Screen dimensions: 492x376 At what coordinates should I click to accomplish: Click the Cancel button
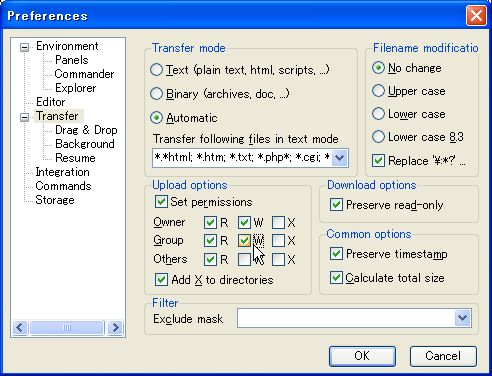443,356
